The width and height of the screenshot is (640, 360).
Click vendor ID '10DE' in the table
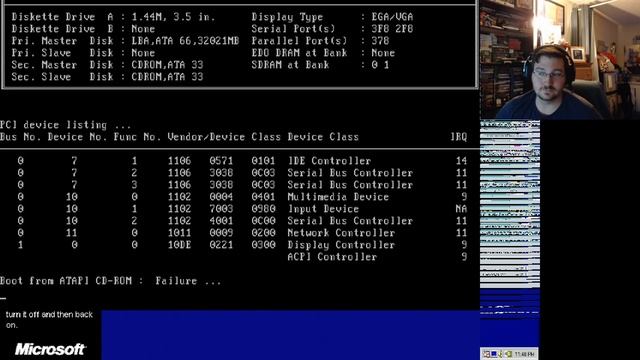point(179,245)
